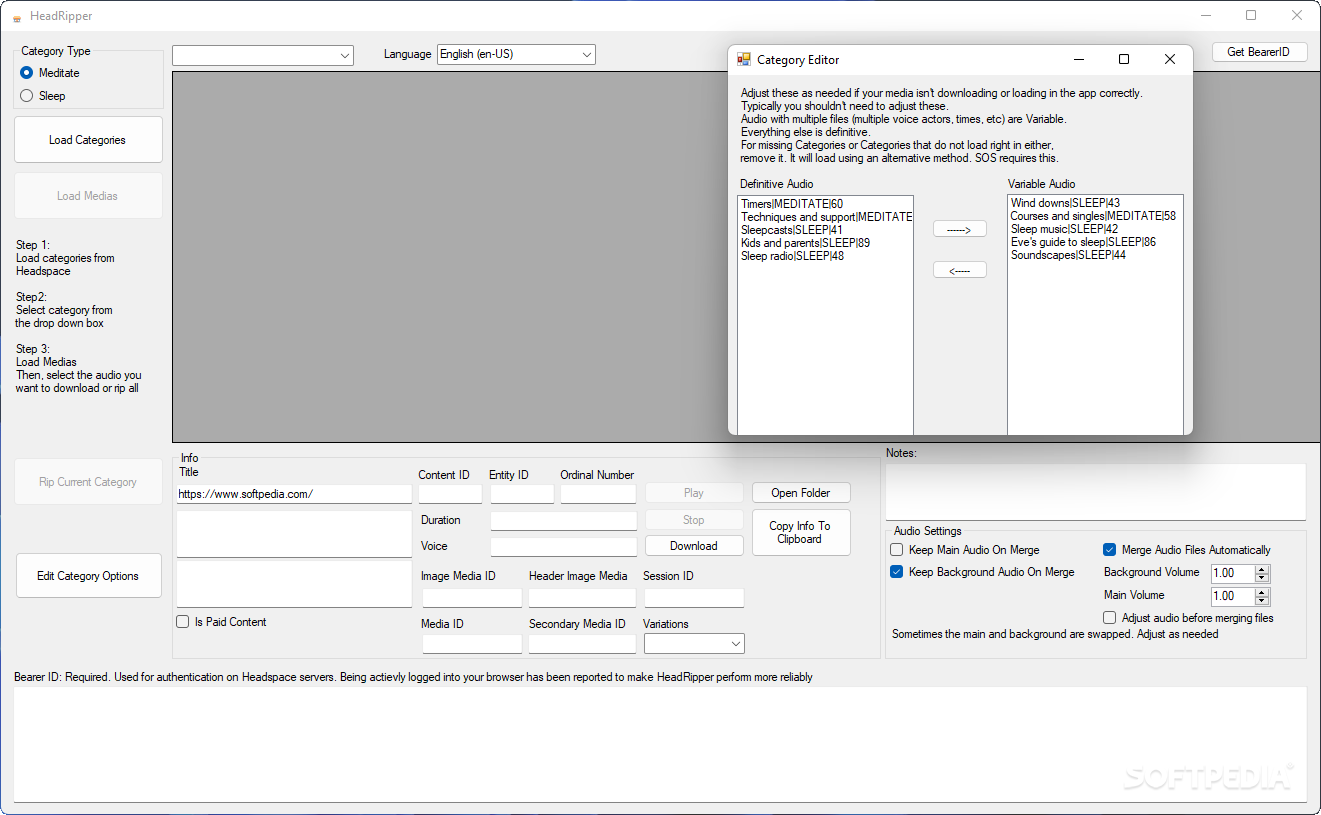
Task: Click the Duration field
Action: coord(563,521)
